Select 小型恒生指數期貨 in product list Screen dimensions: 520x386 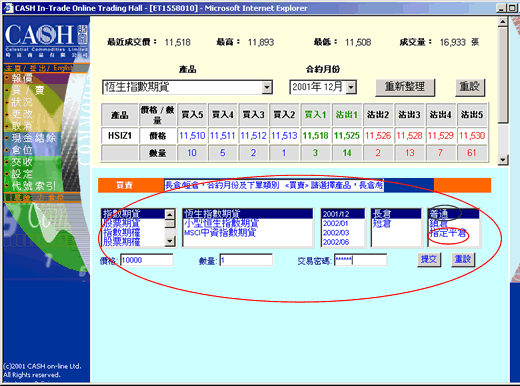(221, 223)
